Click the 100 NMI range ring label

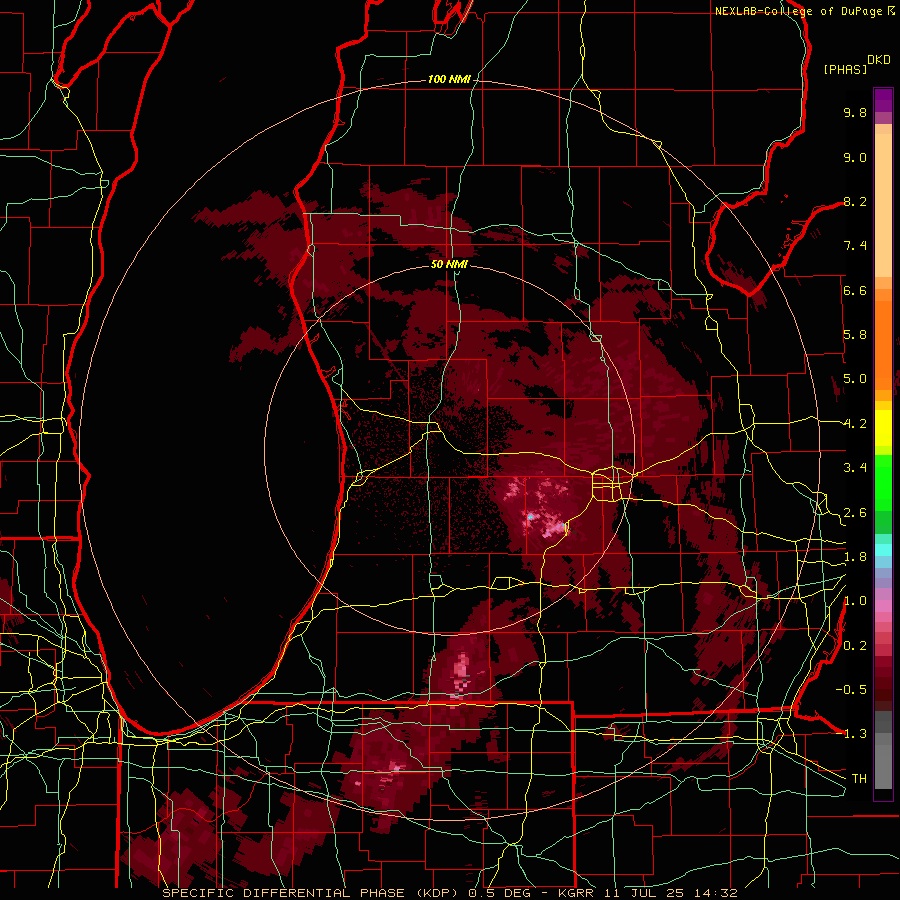pos(449,79)
